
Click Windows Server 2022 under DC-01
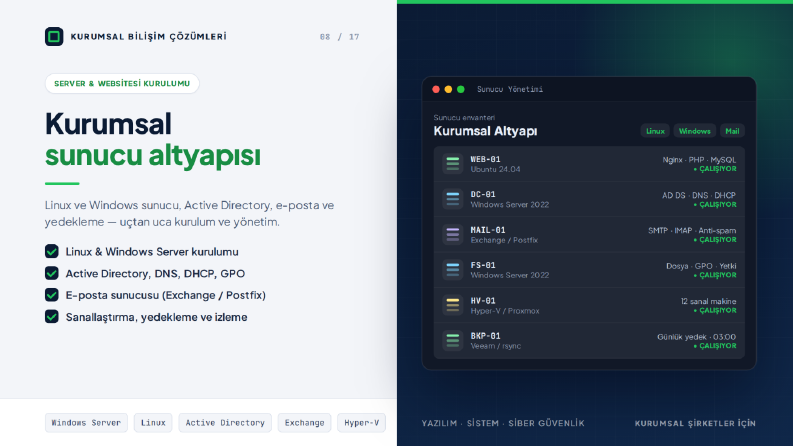tap(509, 205)
